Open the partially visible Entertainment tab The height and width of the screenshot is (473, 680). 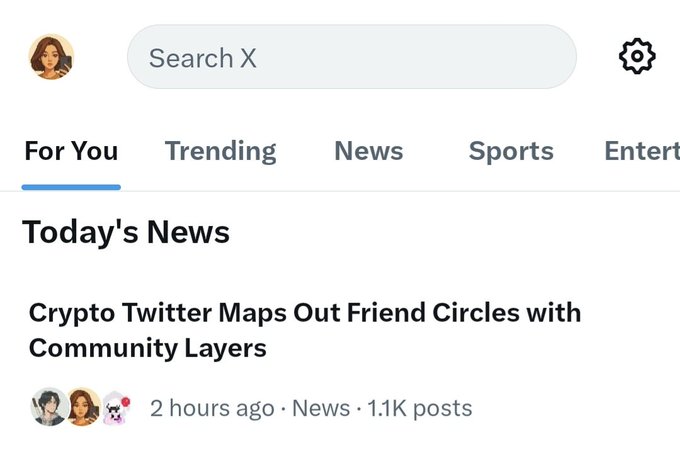pos(642,151)
